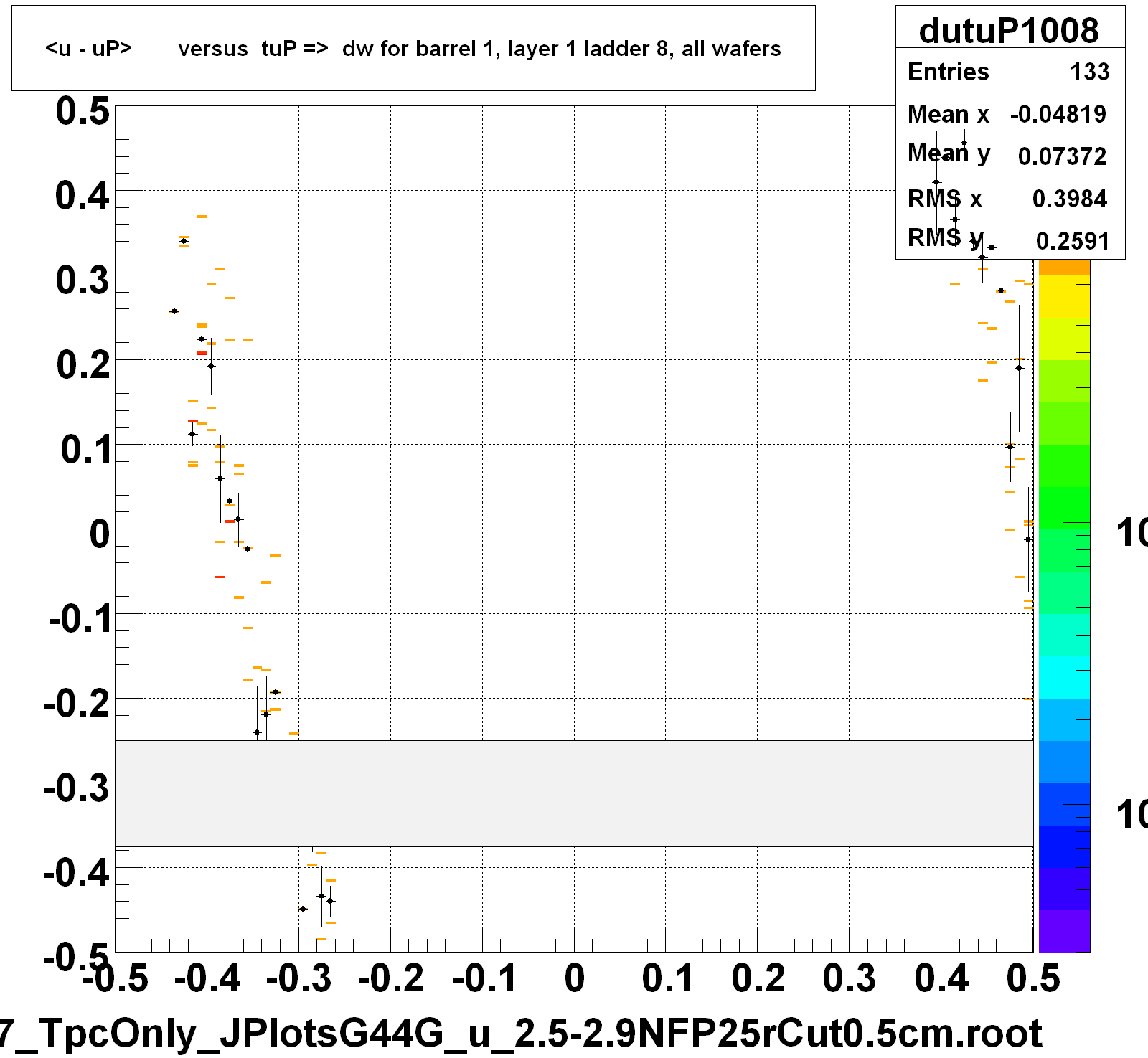The height and width of the screenshot is (1058, 1148).
Task: Click y-axis label -0.4
Action: 77,872
